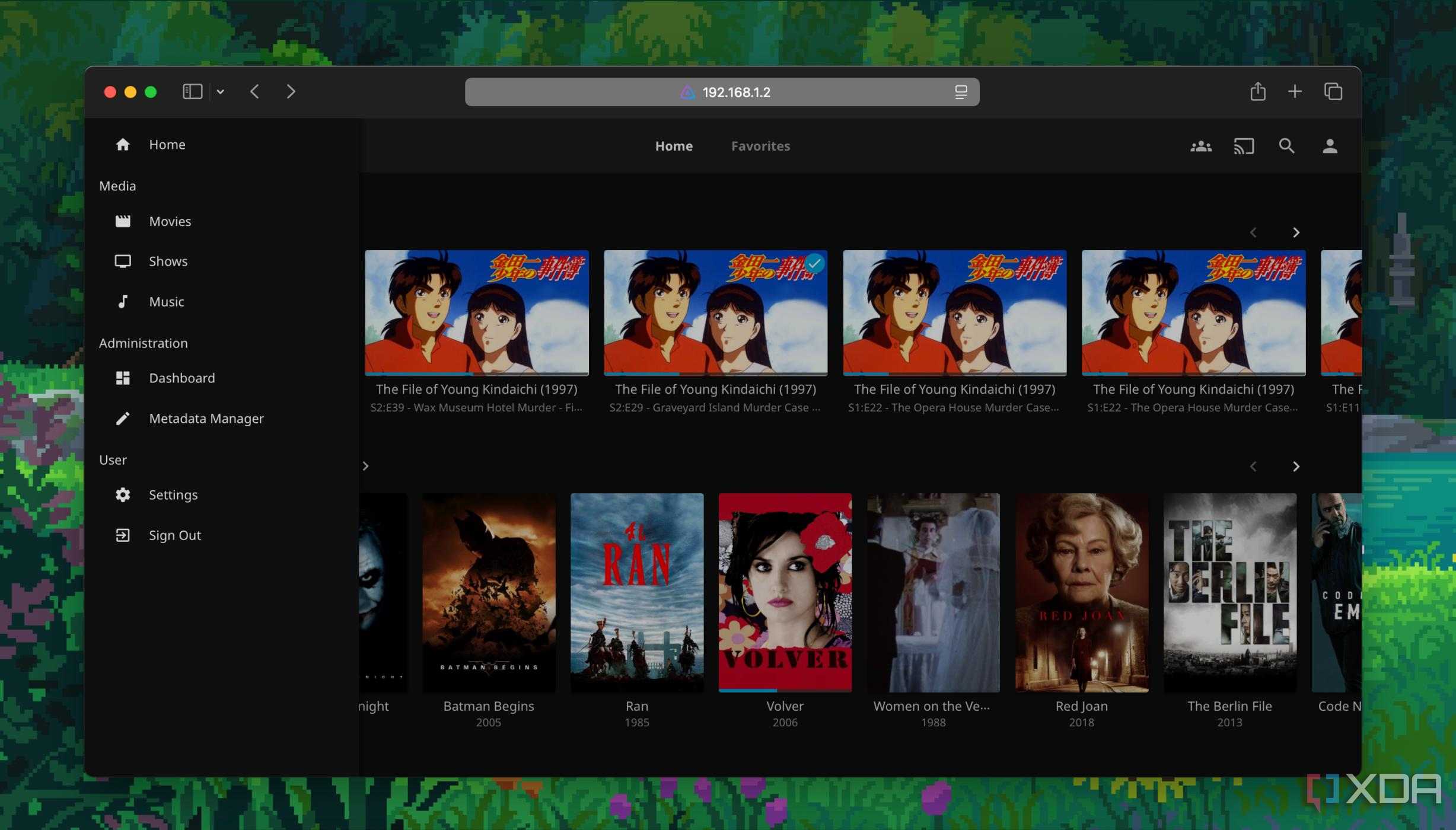Image resolution: width=1456 pixels, height=830 pixels.
Task: Click the previous chevron on the movies row
Action: (x=1253, y=467)
